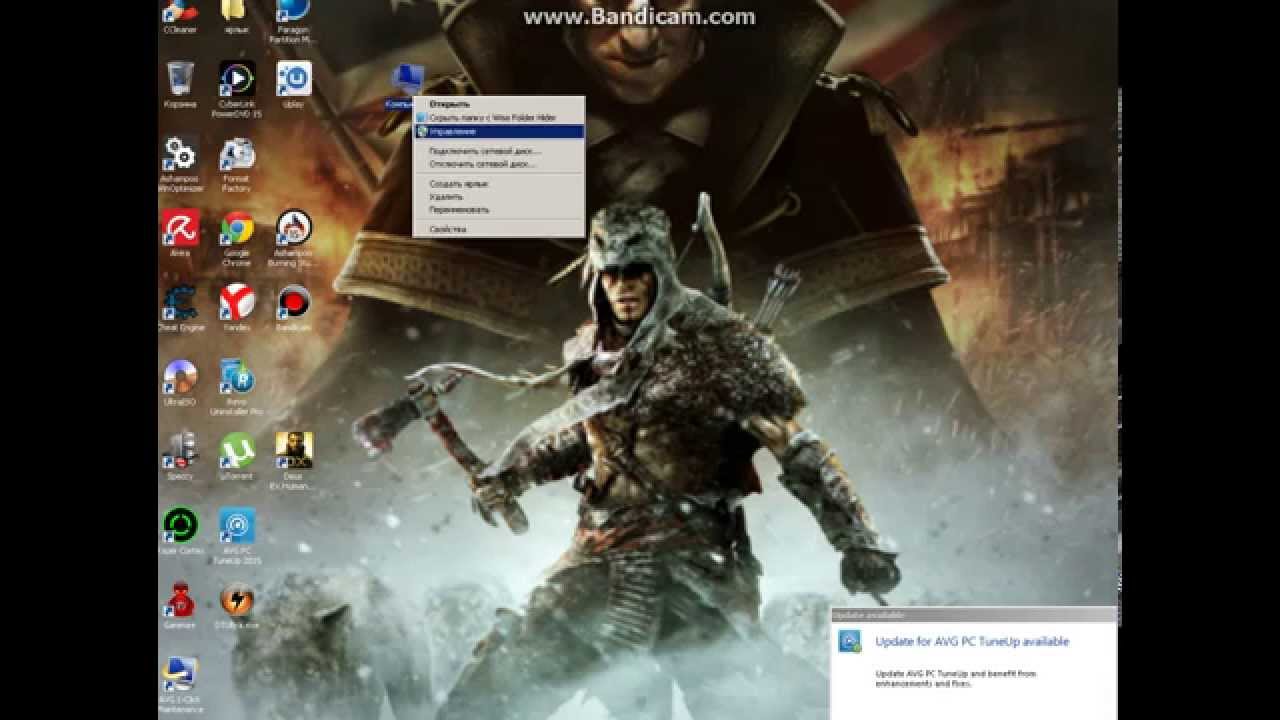Viewport: 1280px width, 720px height.
Task: Launch the Uplay desktop shortcut
Action: (x=293, y=84)
